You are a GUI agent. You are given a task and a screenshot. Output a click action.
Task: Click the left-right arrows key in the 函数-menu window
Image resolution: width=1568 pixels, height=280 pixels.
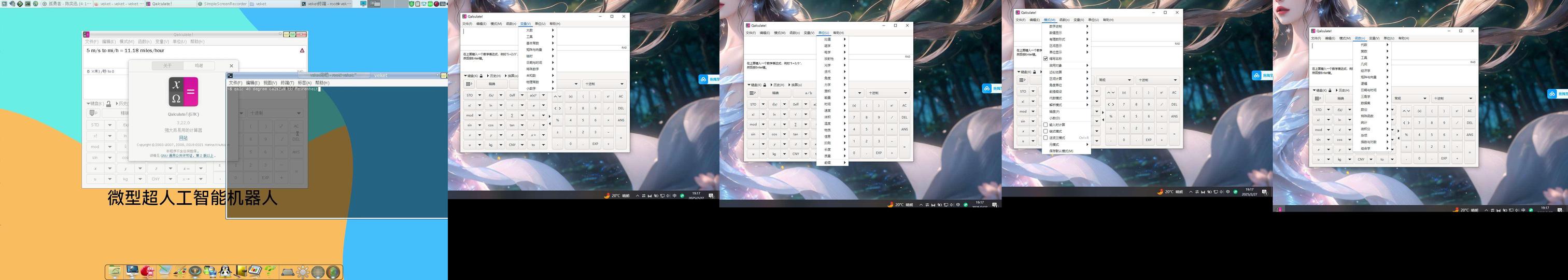click(x=1406, y=123)
